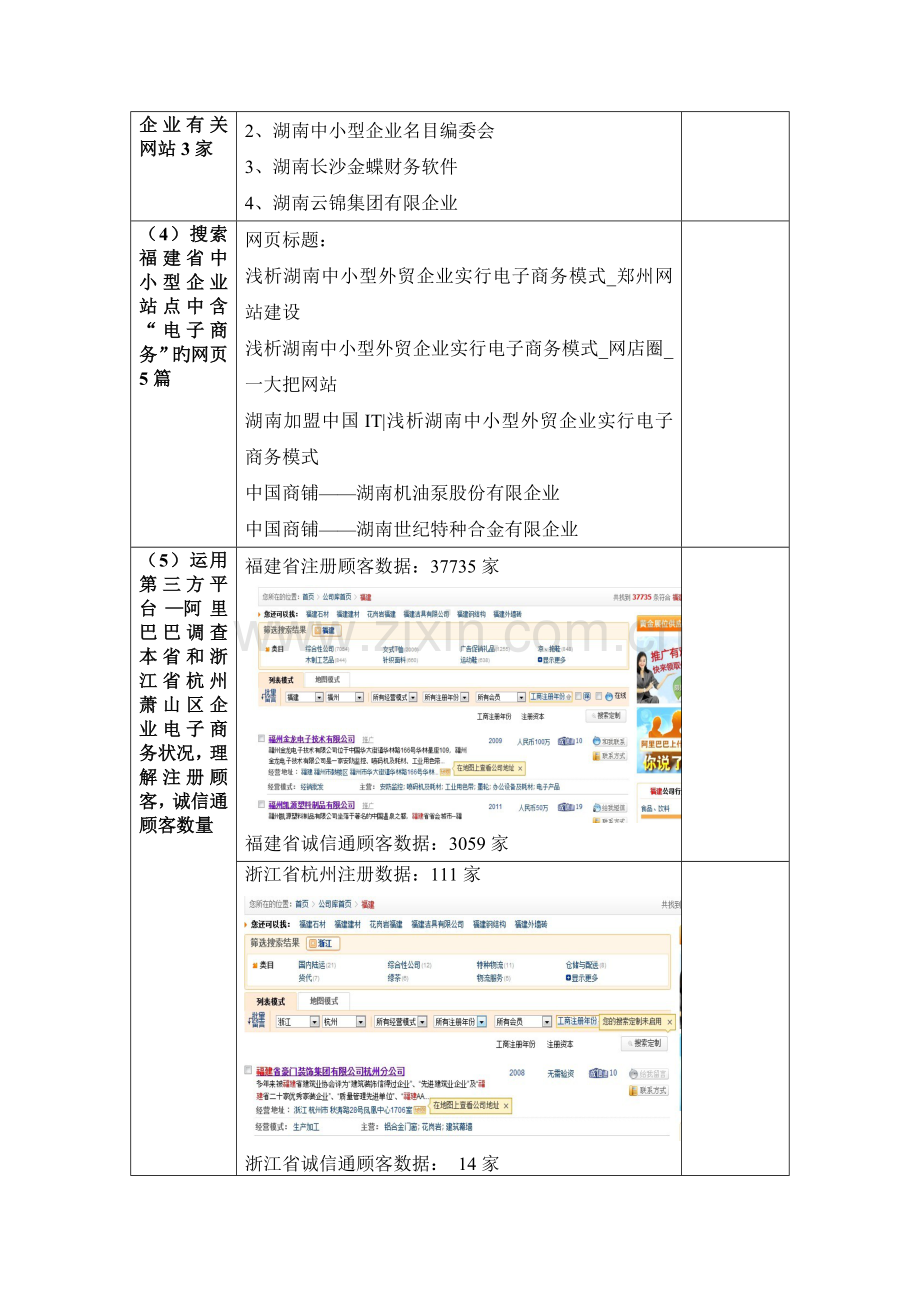Choose category 特种物流
The width and height of the screenshot is (920, 1302).
(x=489, y=965)
